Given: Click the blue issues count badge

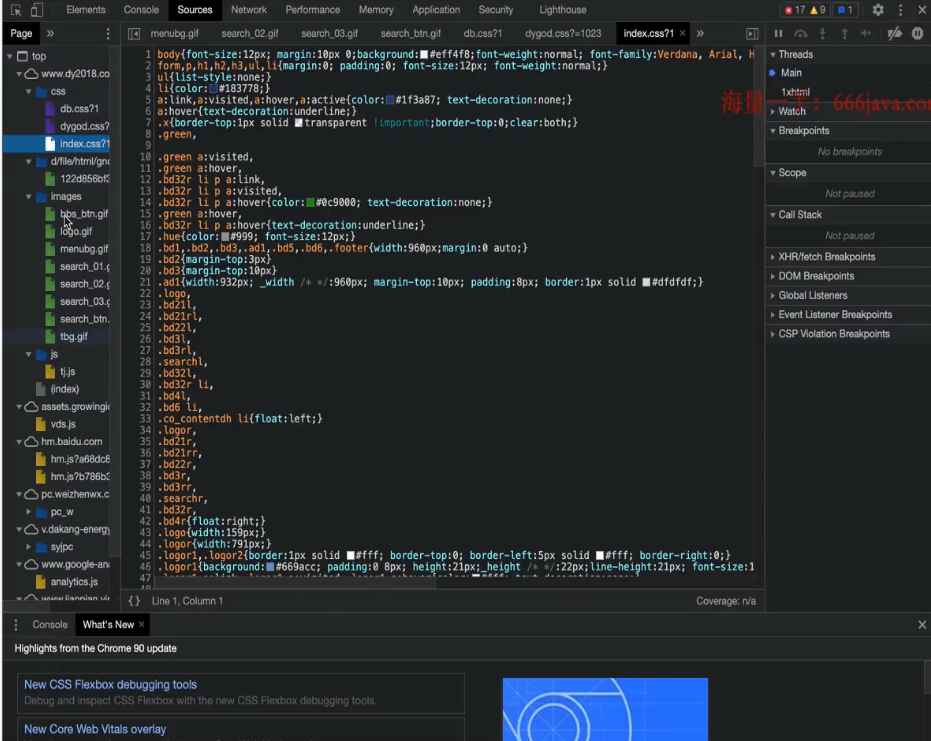Looking at the screenshot, I should 845,10.
